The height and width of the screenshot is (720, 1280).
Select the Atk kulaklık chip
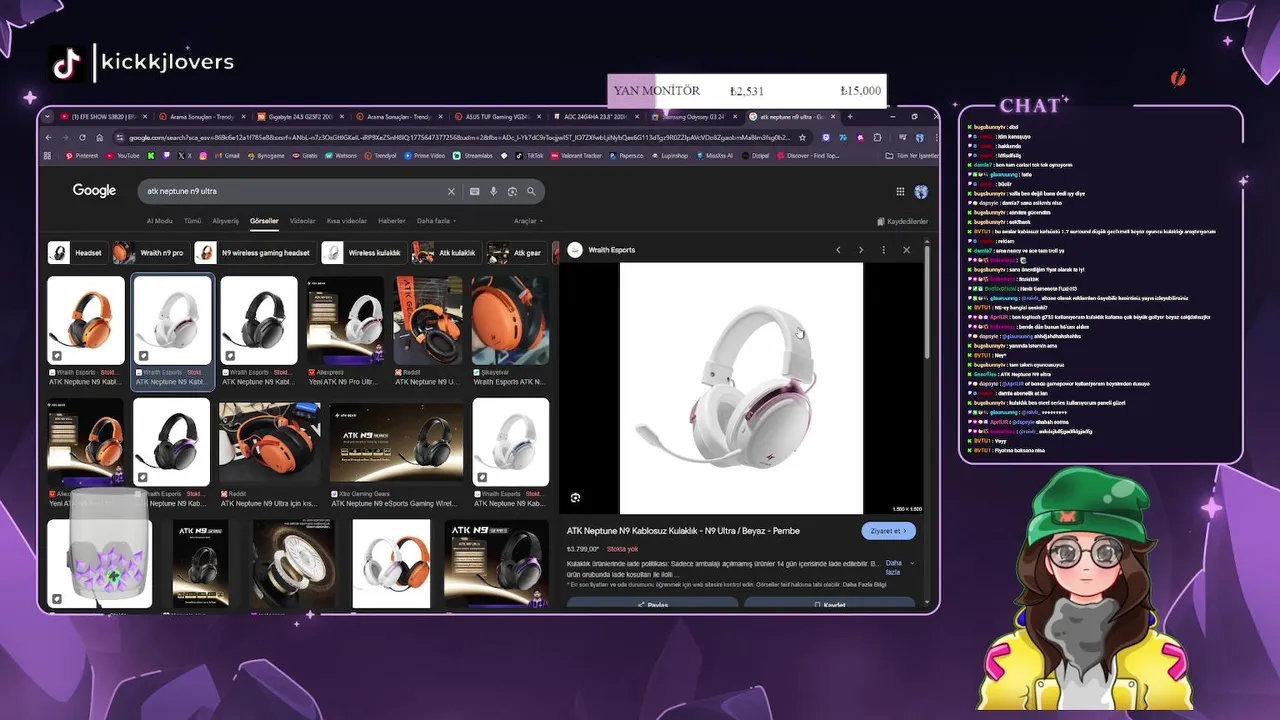click(x=446, y=253)
